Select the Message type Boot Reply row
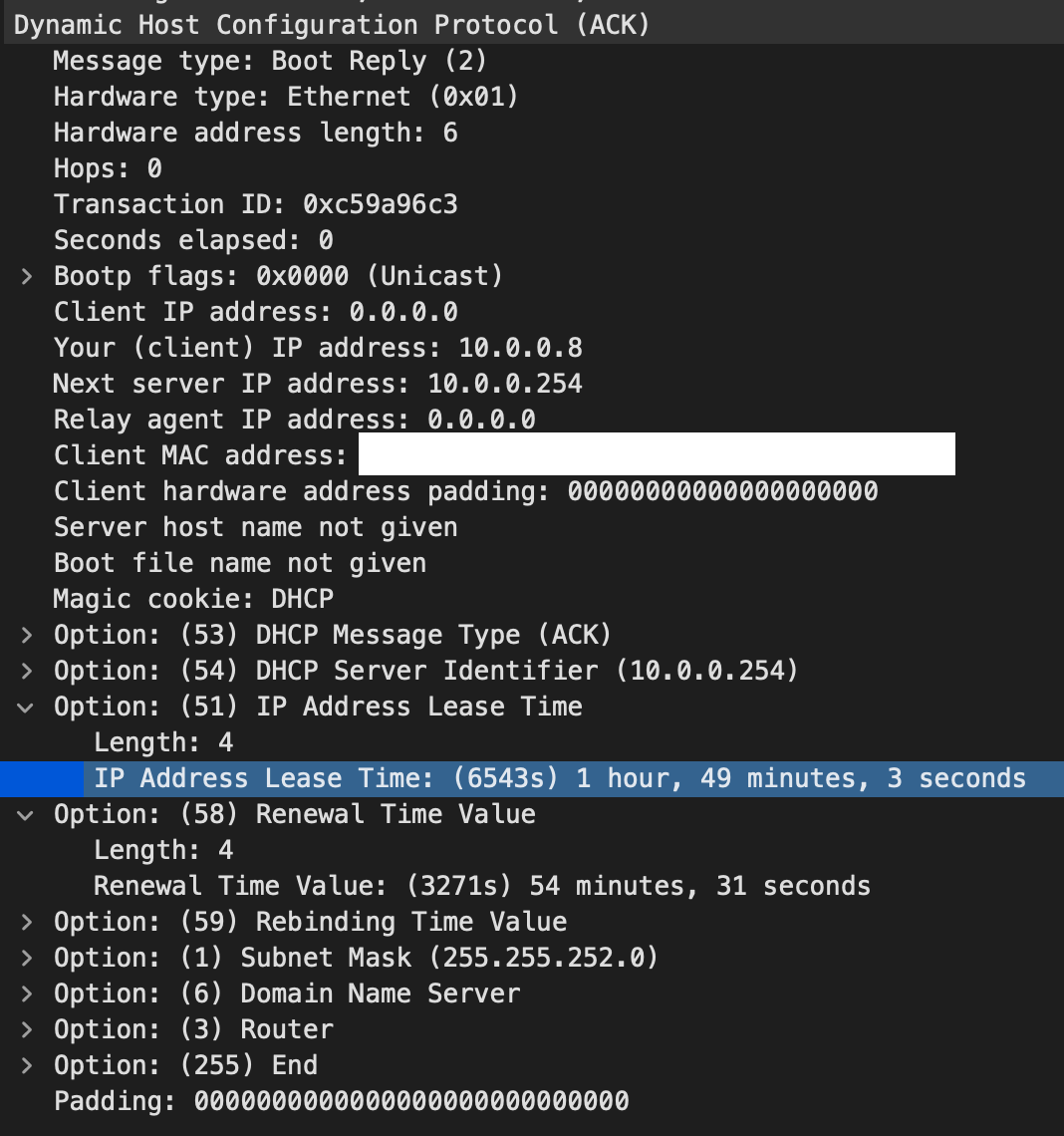Image resolution: width=1064 pixels, height=1136 pixels. pyautogui.click(x=269, y=61)
